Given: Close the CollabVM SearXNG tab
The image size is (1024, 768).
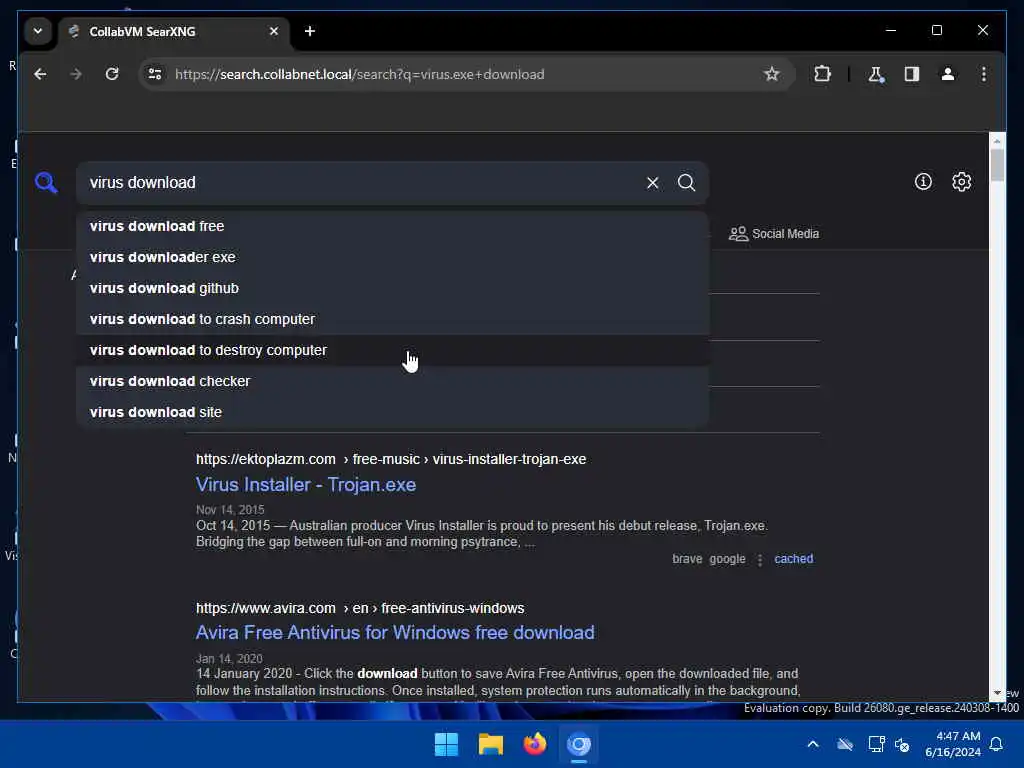Looking at the screenshot, I should click(x=274, y=31).
